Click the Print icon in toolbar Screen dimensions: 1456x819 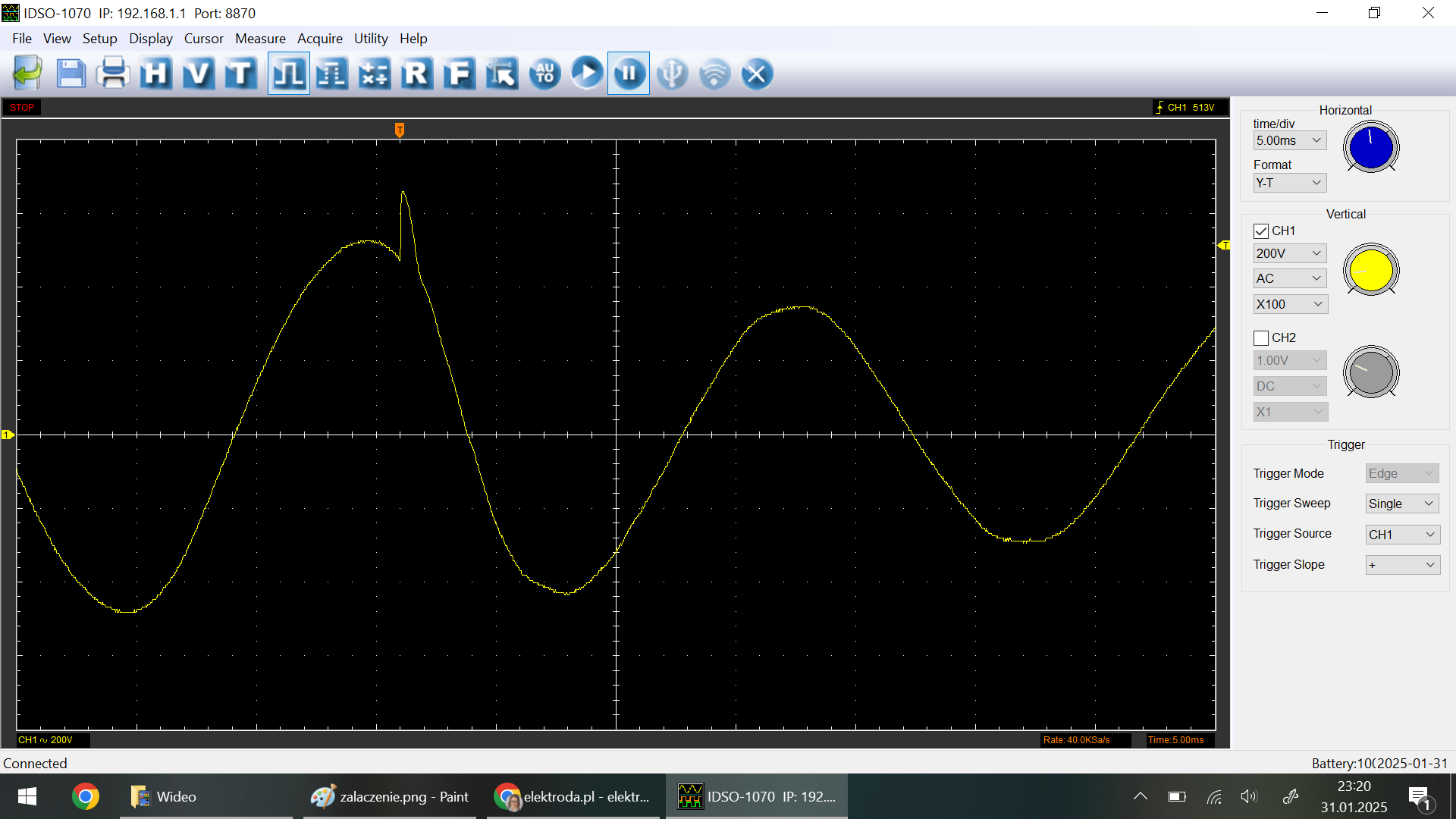click(x=113, y=74)
